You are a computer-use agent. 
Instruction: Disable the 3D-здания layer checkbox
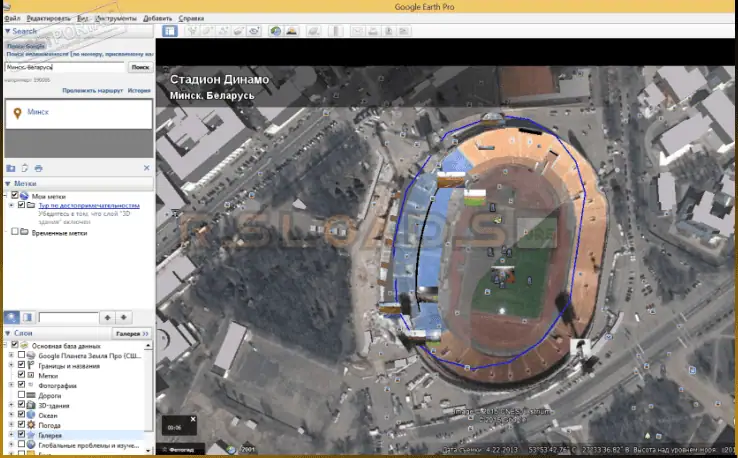point(21,404)
